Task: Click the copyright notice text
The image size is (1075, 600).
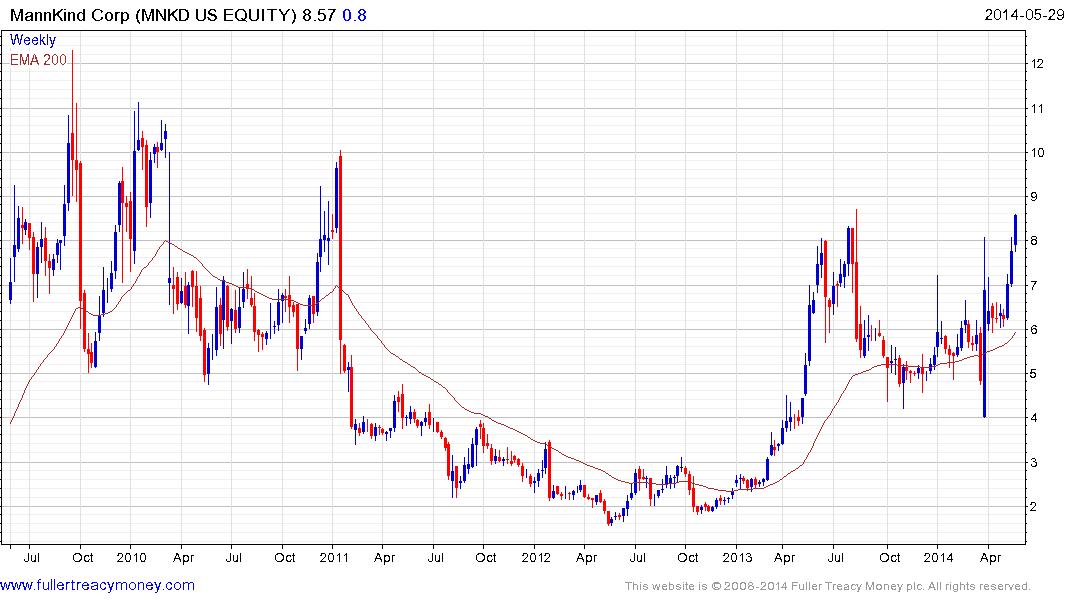Action: 828,586
